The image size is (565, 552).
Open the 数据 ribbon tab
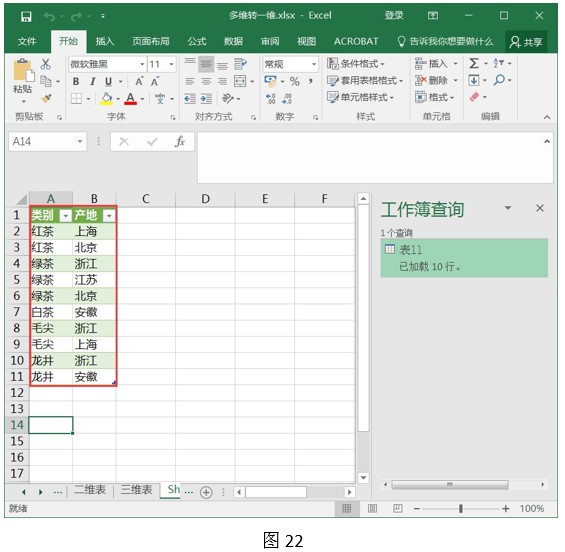233,41
